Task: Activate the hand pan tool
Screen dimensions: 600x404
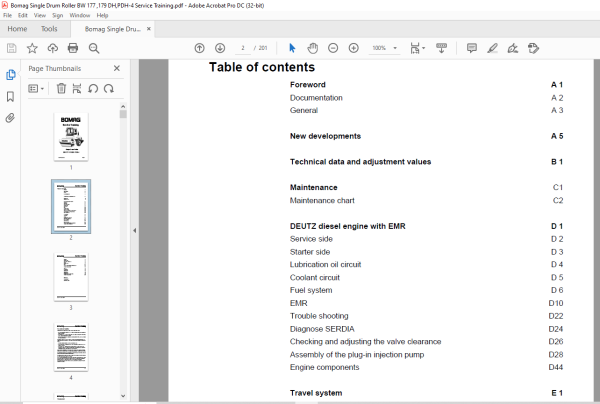Action: (313, 48)
